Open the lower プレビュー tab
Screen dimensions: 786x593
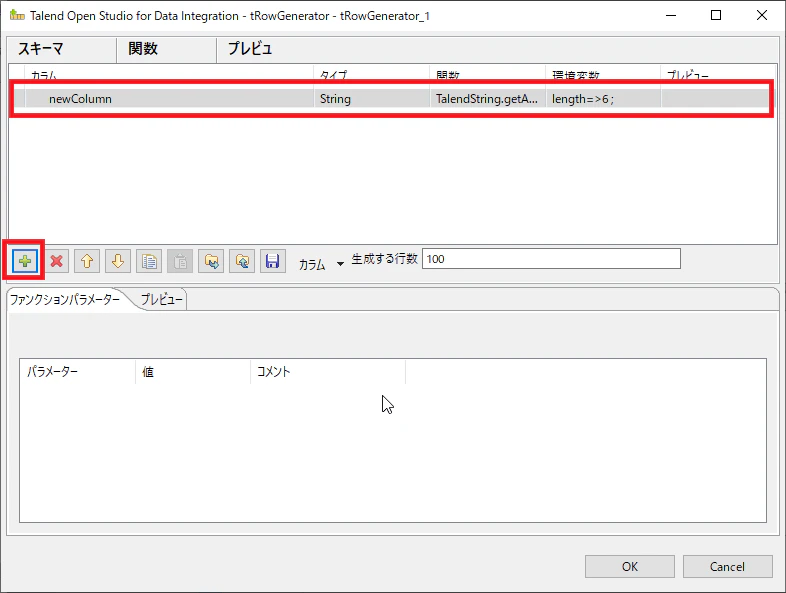(x=161, y=300)
